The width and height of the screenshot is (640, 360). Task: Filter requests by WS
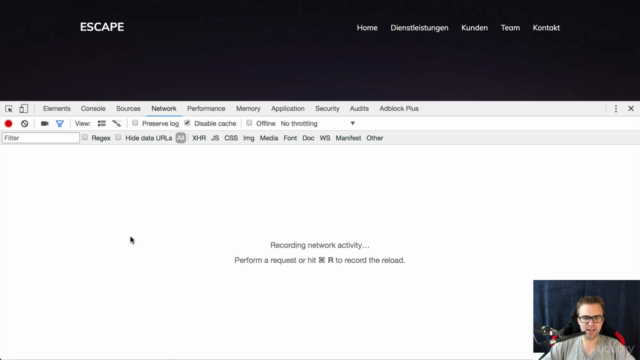325,138
